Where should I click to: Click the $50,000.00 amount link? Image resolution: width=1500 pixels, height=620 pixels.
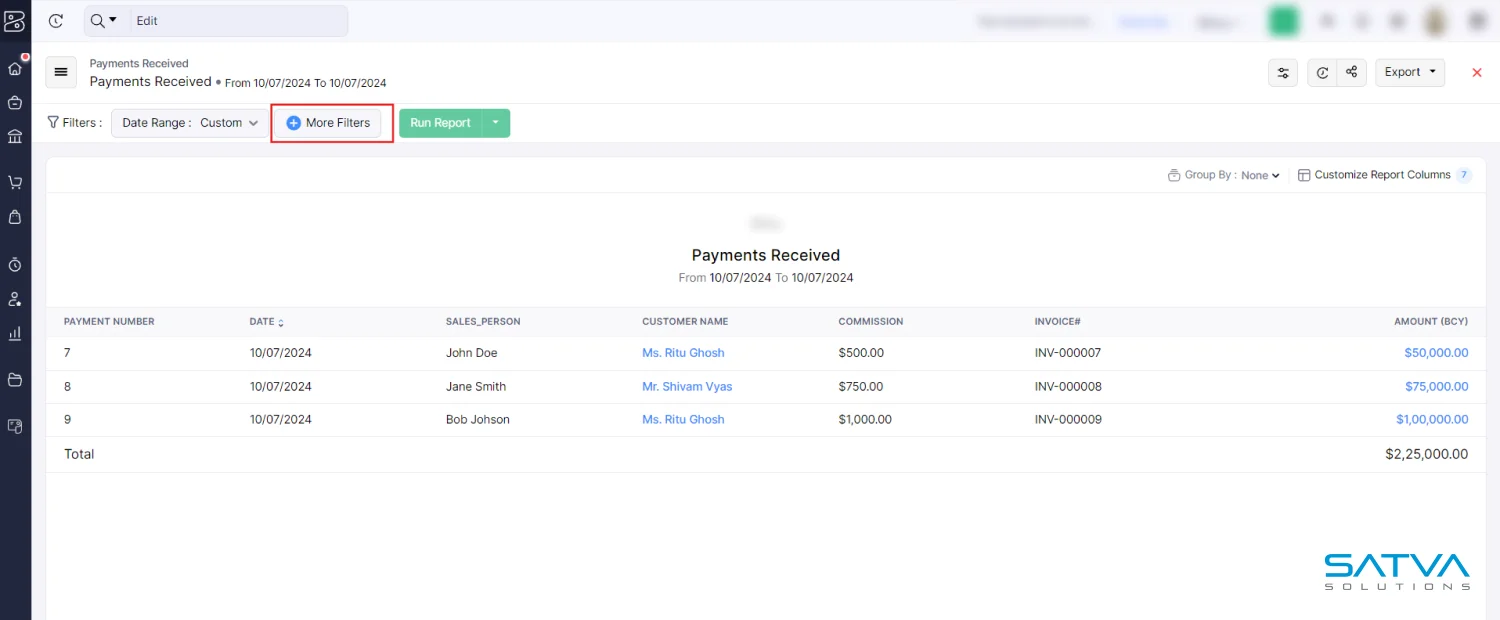tap(1436, 353)
